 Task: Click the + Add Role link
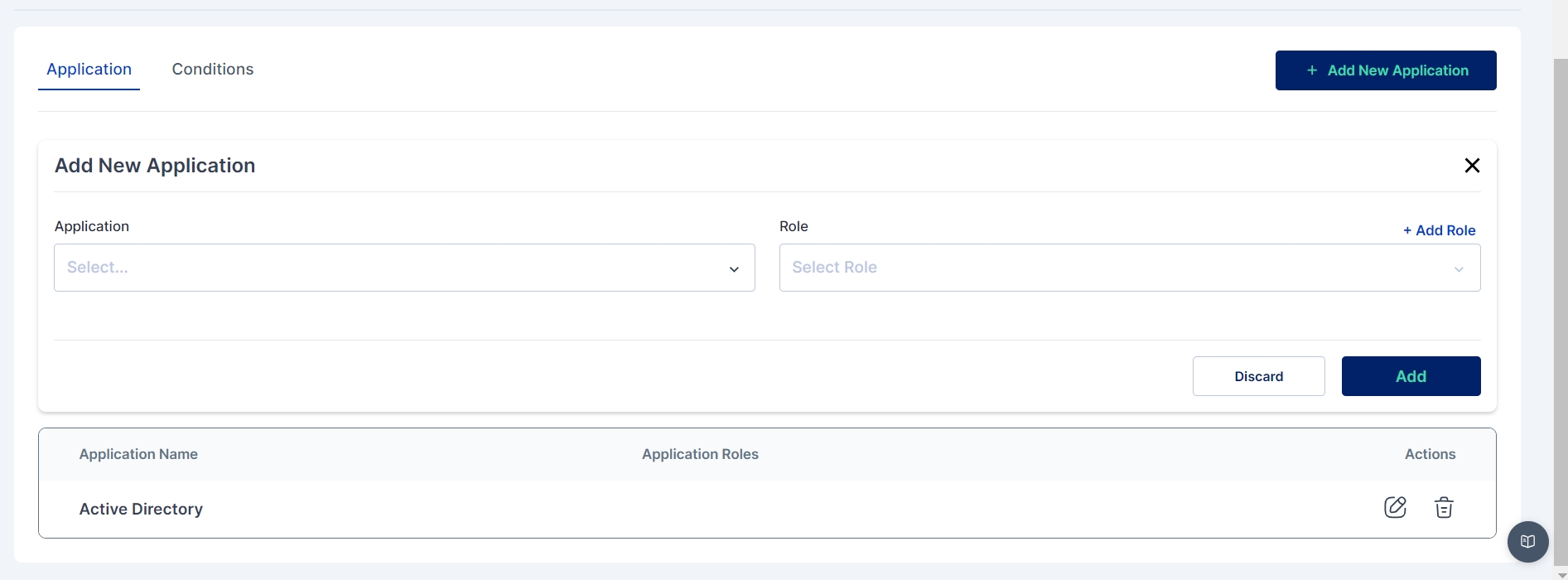(1439, 230)
